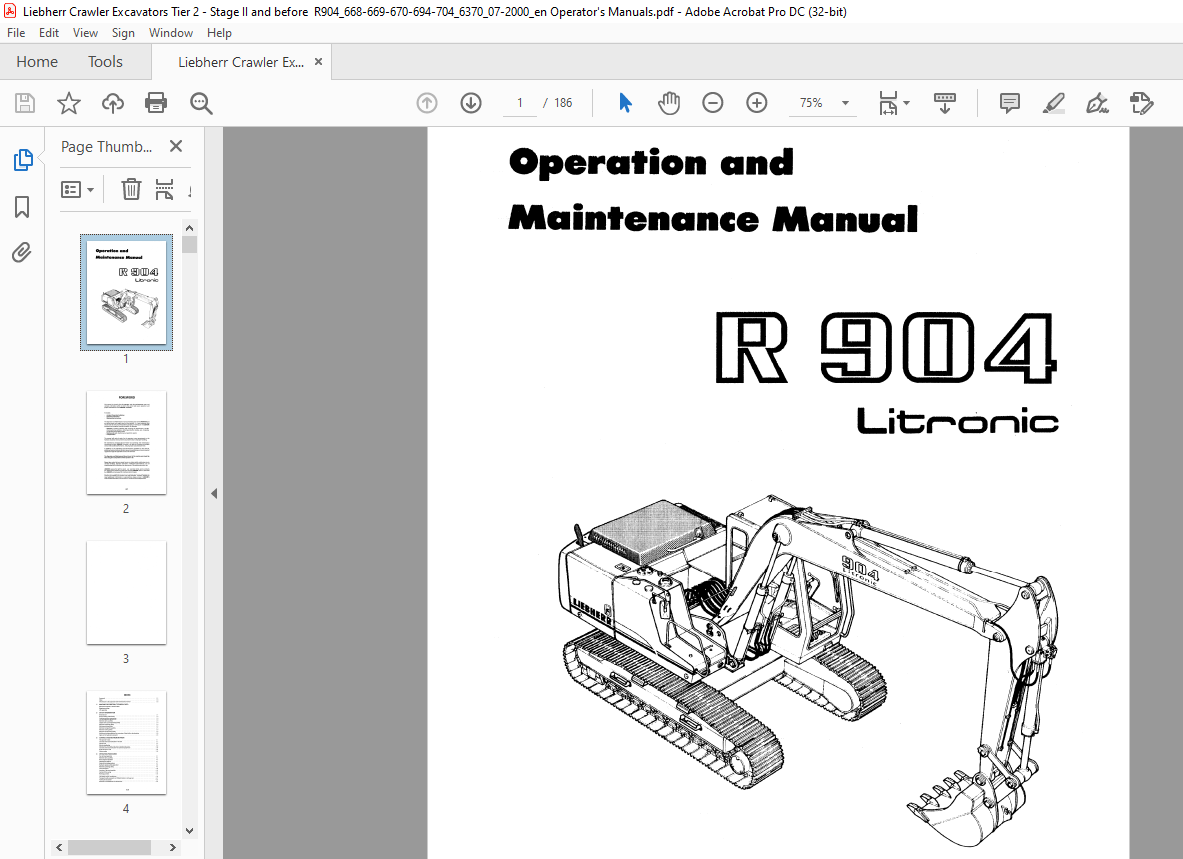Select the blank page 3 thumbnail
Viewport: 1183px width, 859px height.
click(126, 593)
